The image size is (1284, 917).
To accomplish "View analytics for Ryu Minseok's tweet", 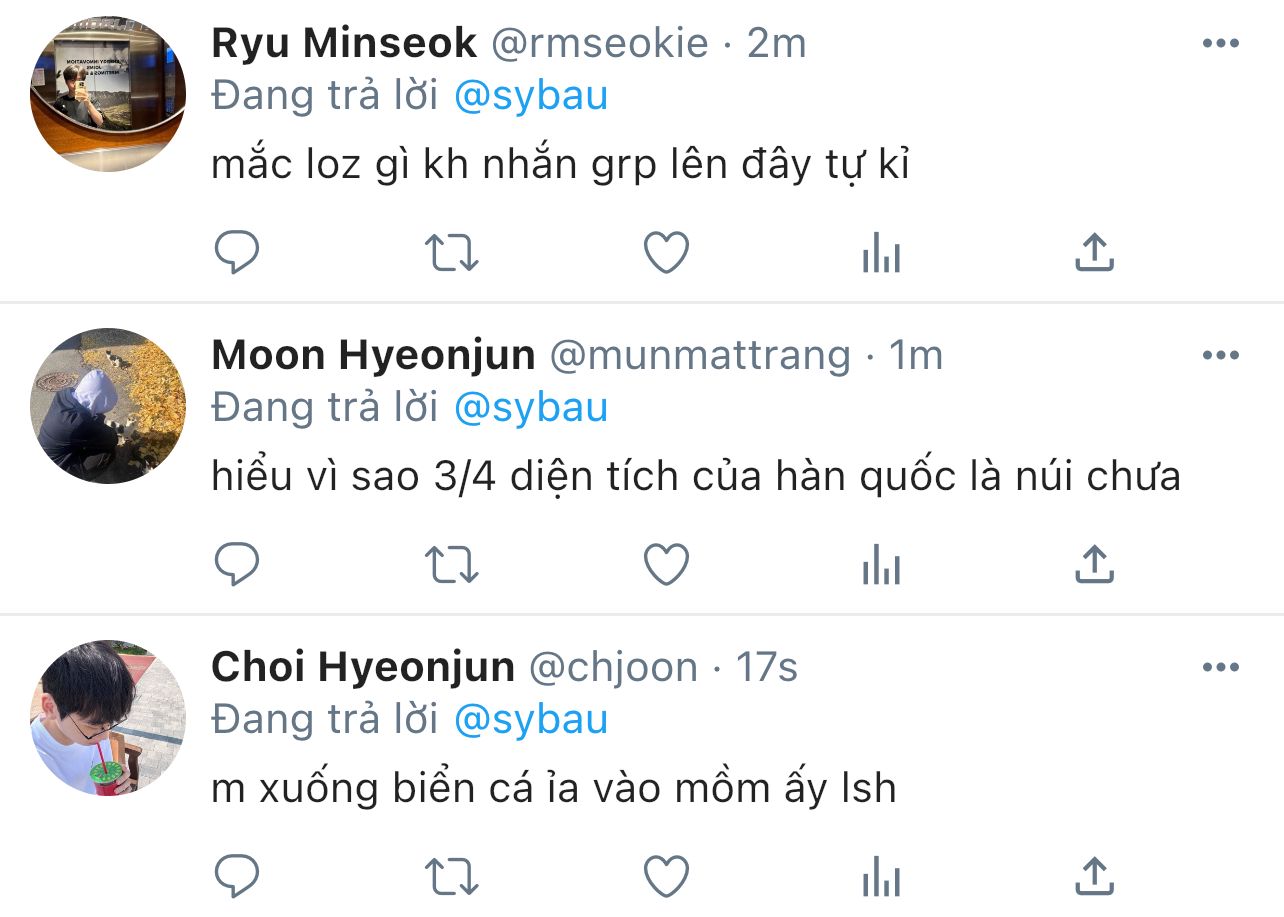I will (x=881, y=254).
